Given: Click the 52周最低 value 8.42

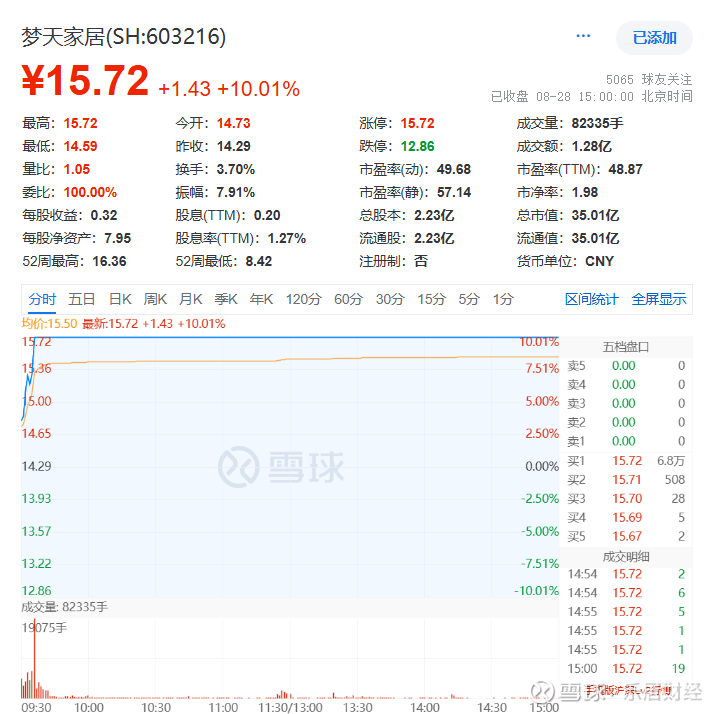Looking at the screenshot, I should [259, 262].
